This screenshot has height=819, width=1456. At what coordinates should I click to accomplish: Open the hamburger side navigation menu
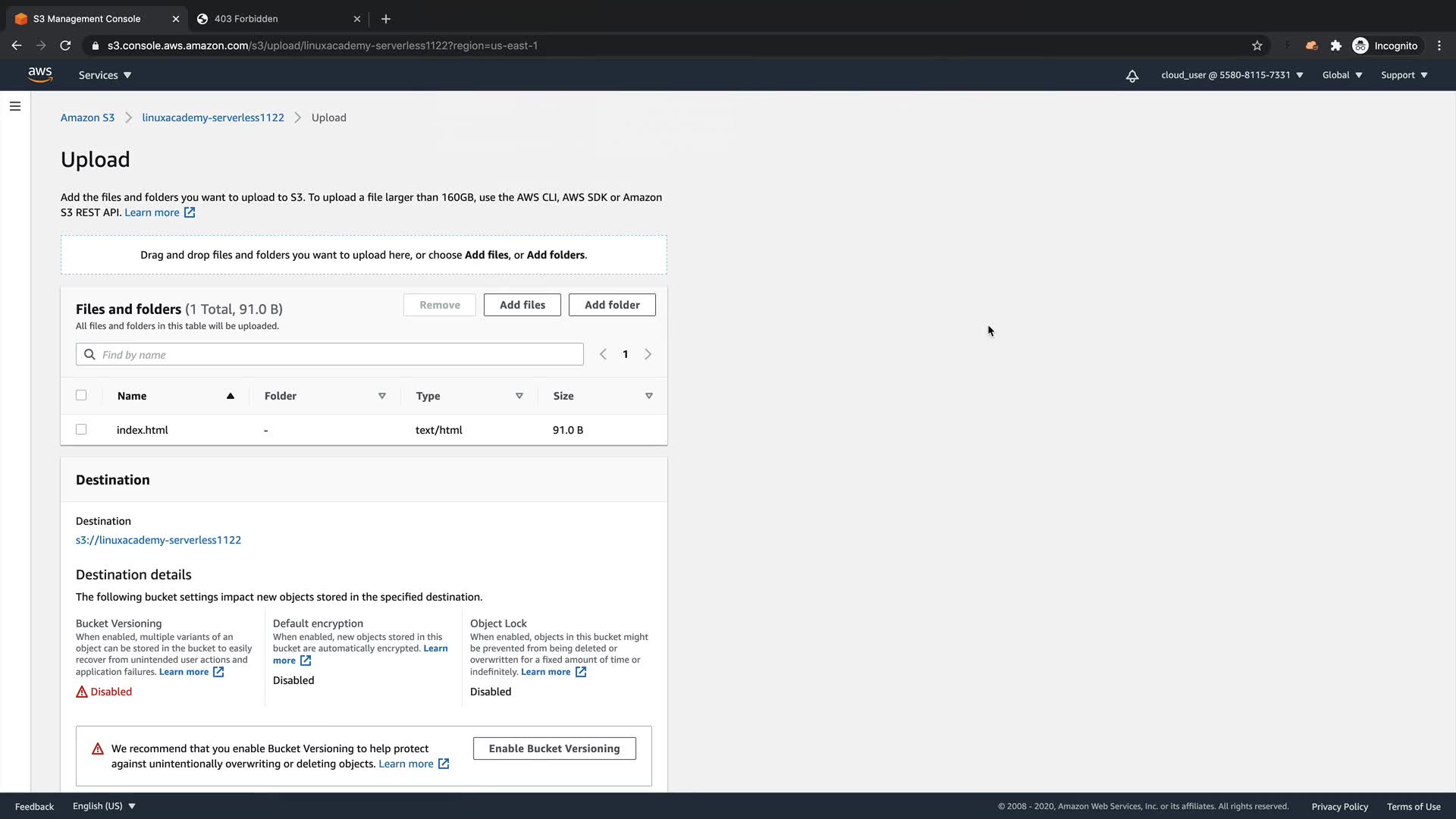pos(15,106)
